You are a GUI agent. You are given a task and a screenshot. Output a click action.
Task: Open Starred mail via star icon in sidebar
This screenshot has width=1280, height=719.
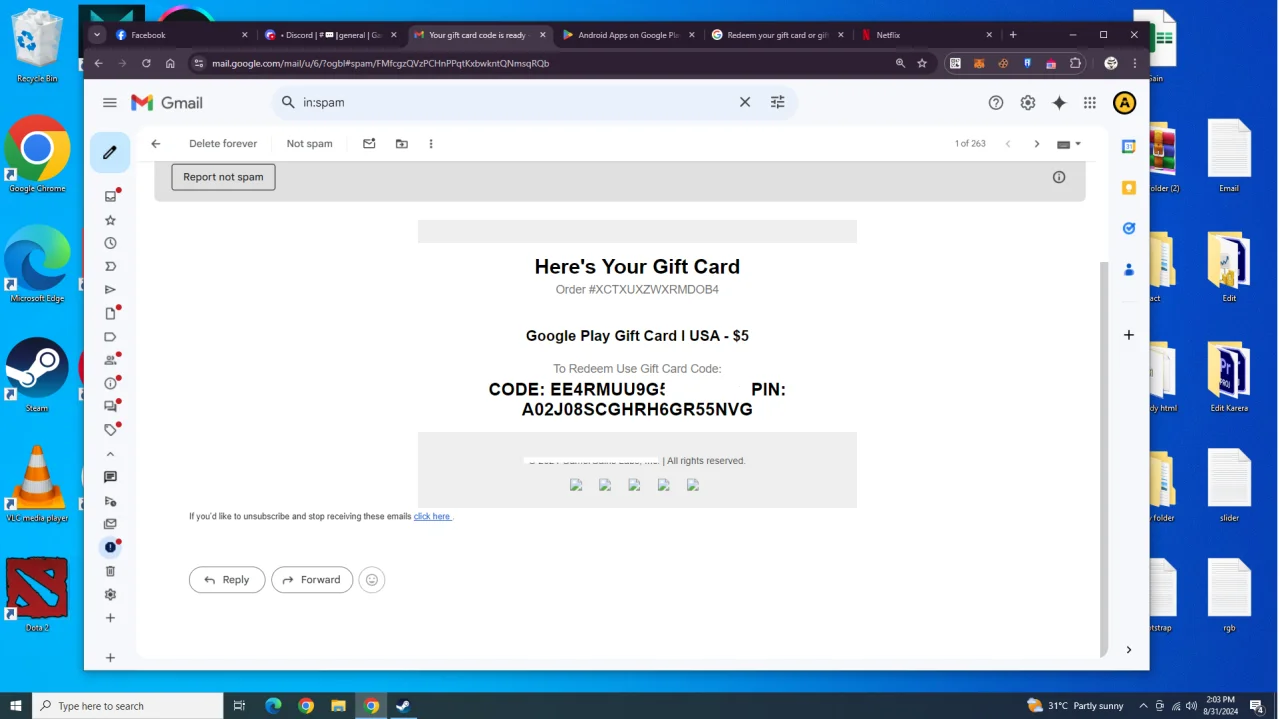tap(110, 220)
